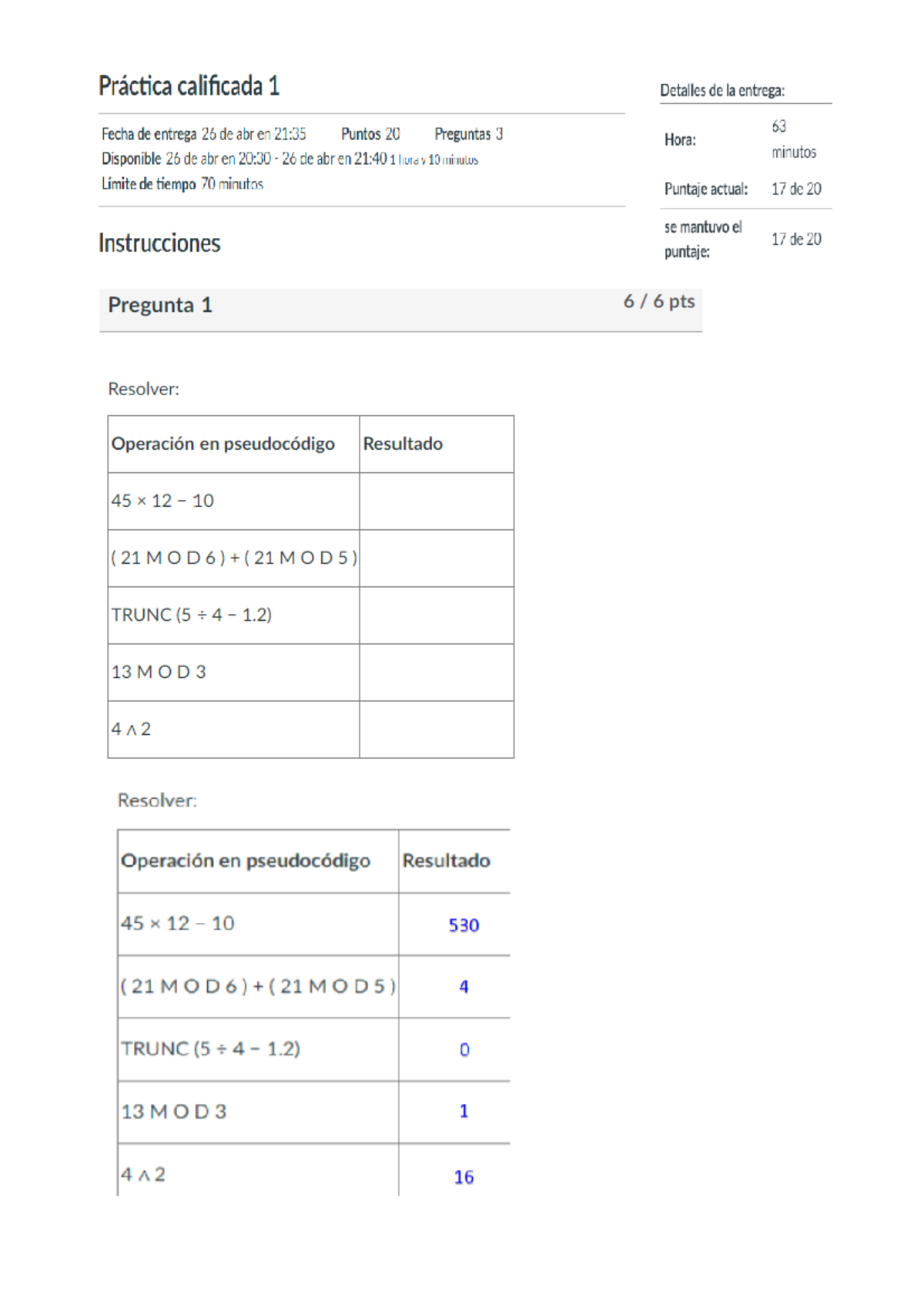The image size is (924, 1308).
Task: Click the "17 de 20" value beside Puntaje actual
Action: coord(796,189)
